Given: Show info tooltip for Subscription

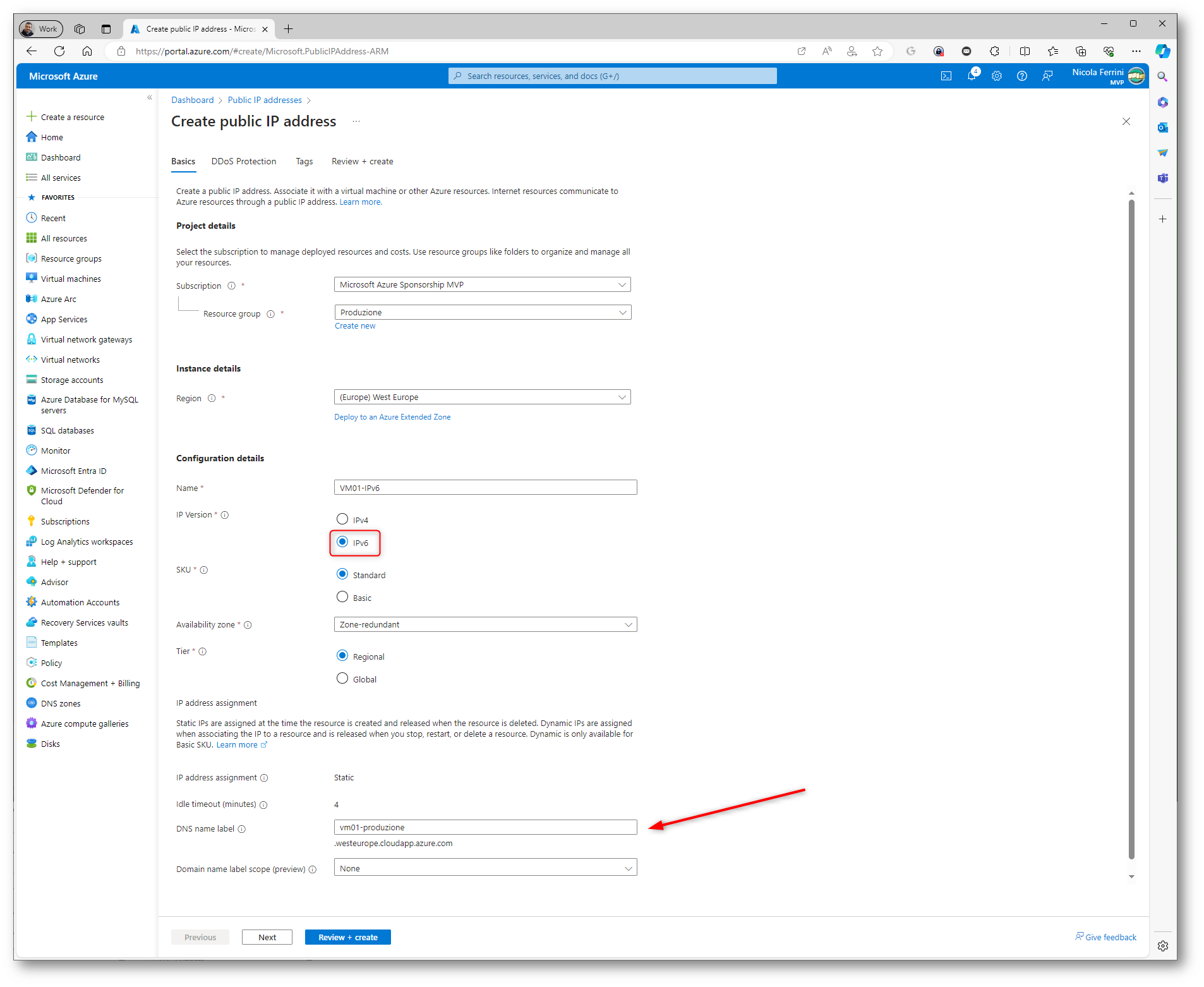Looking at the screenshot, I should point(232,286).
